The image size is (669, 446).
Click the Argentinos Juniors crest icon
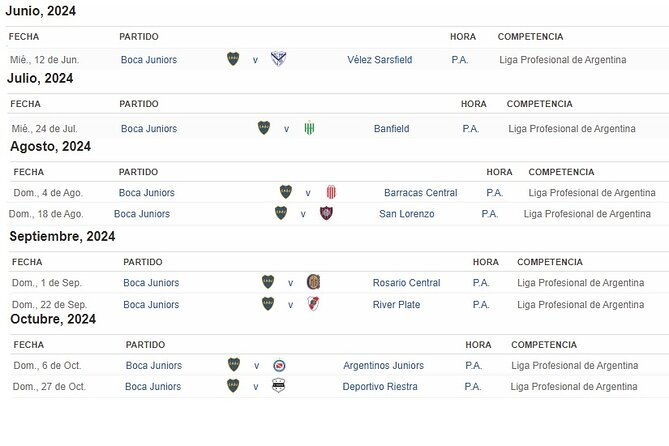pos(278,365)
